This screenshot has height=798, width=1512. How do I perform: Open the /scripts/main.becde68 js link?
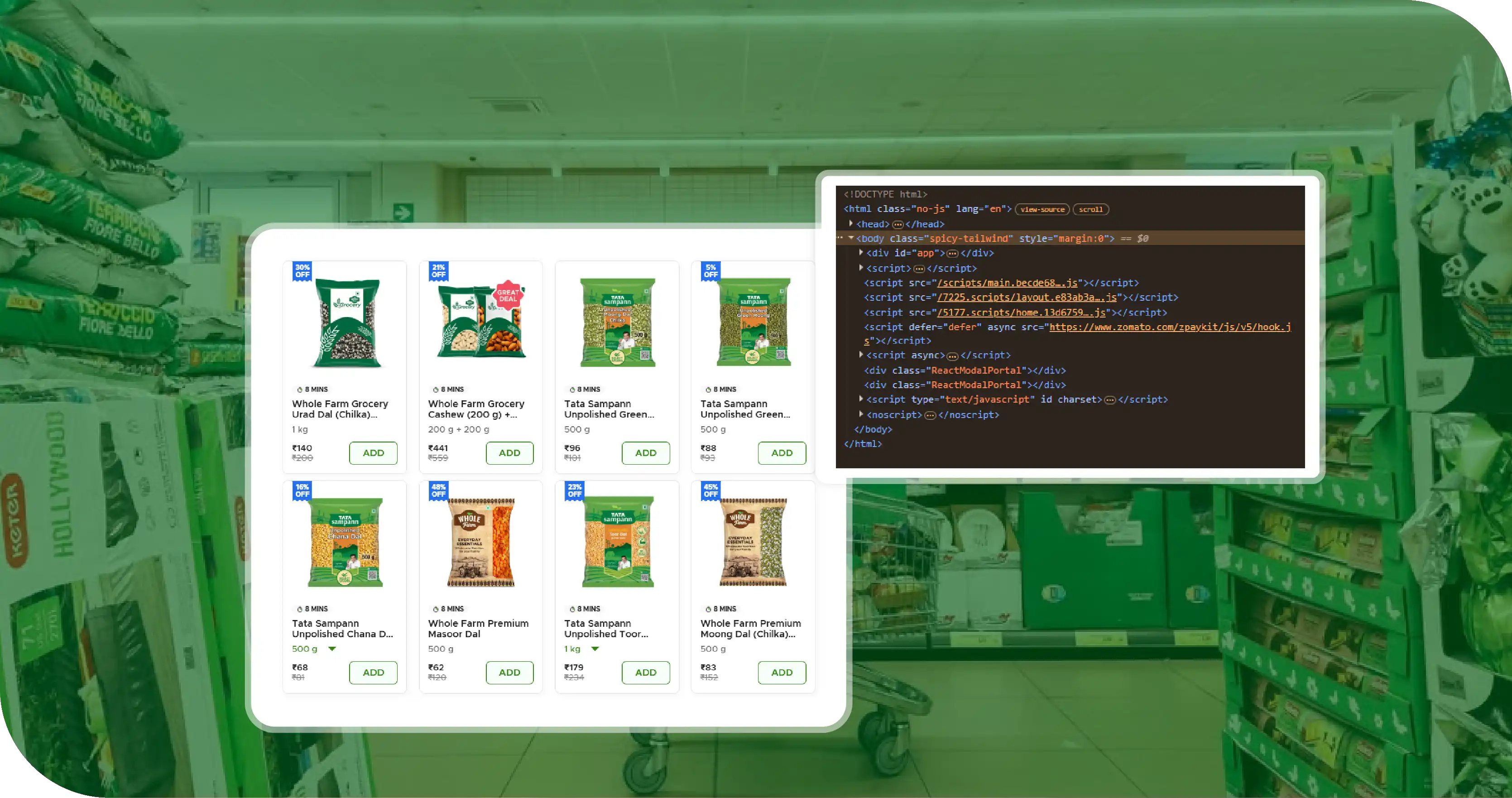click(1007, 283)
